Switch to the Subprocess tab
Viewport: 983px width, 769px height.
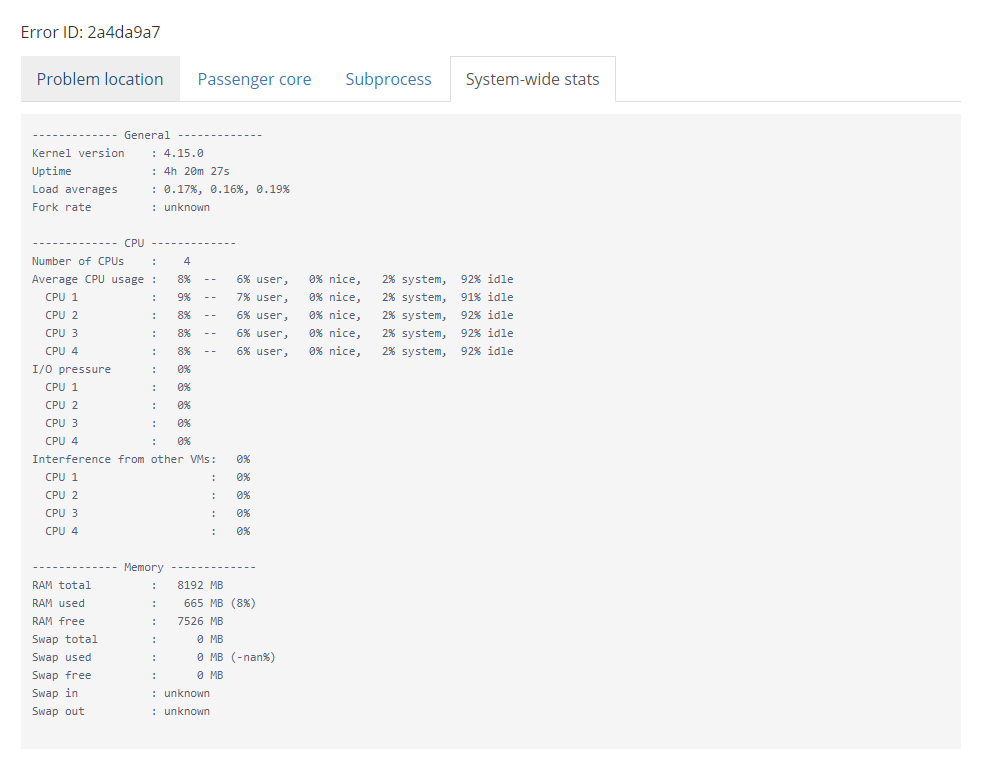tap(388, 79)
